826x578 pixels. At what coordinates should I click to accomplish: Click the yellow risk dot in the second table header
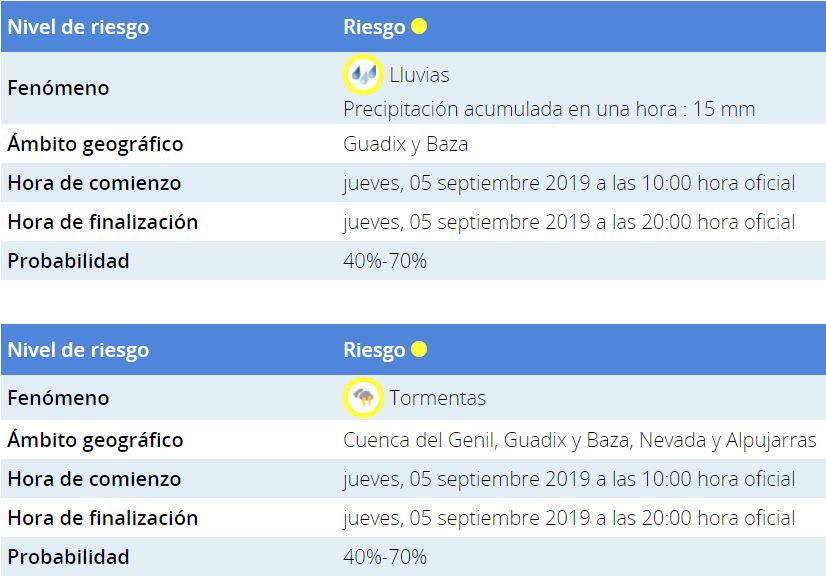click(419, 349)
